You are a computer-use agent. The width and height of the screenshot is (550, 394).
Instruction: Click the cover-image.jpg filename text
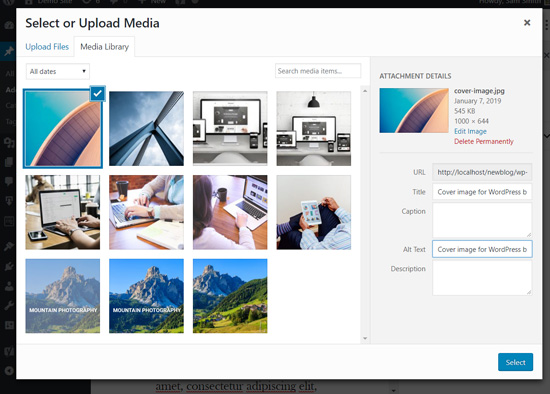(479, 91)
